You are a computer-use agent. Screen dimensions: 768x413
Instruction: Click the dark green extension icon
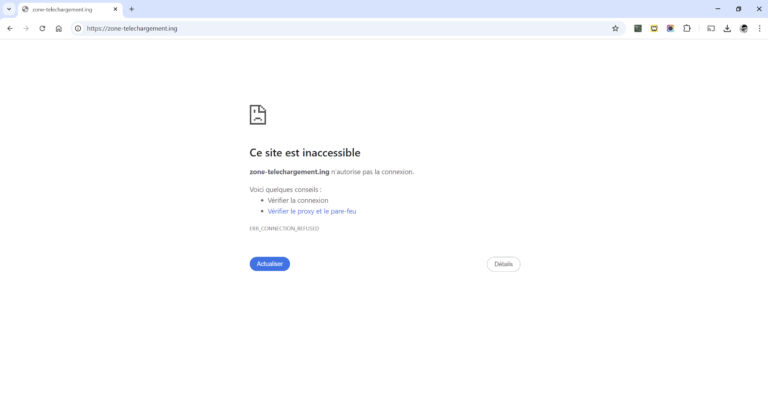click(638, 28)
